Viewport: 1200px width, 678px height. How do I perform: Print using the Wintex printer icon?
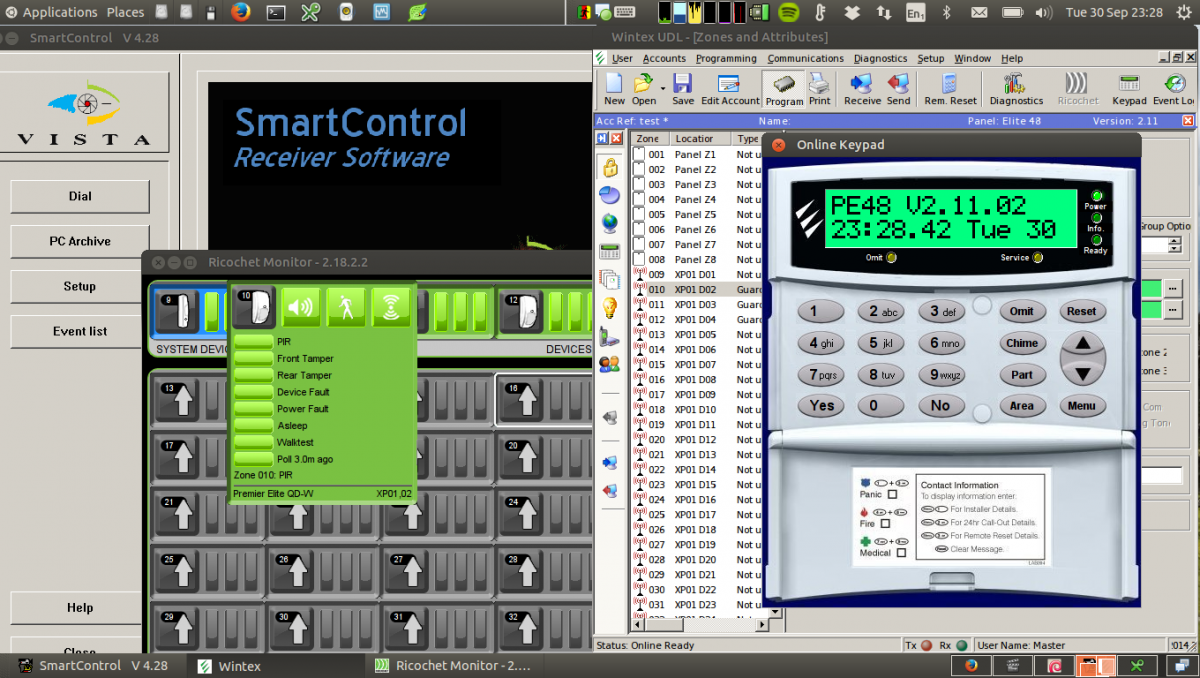[x=820, y=89]
